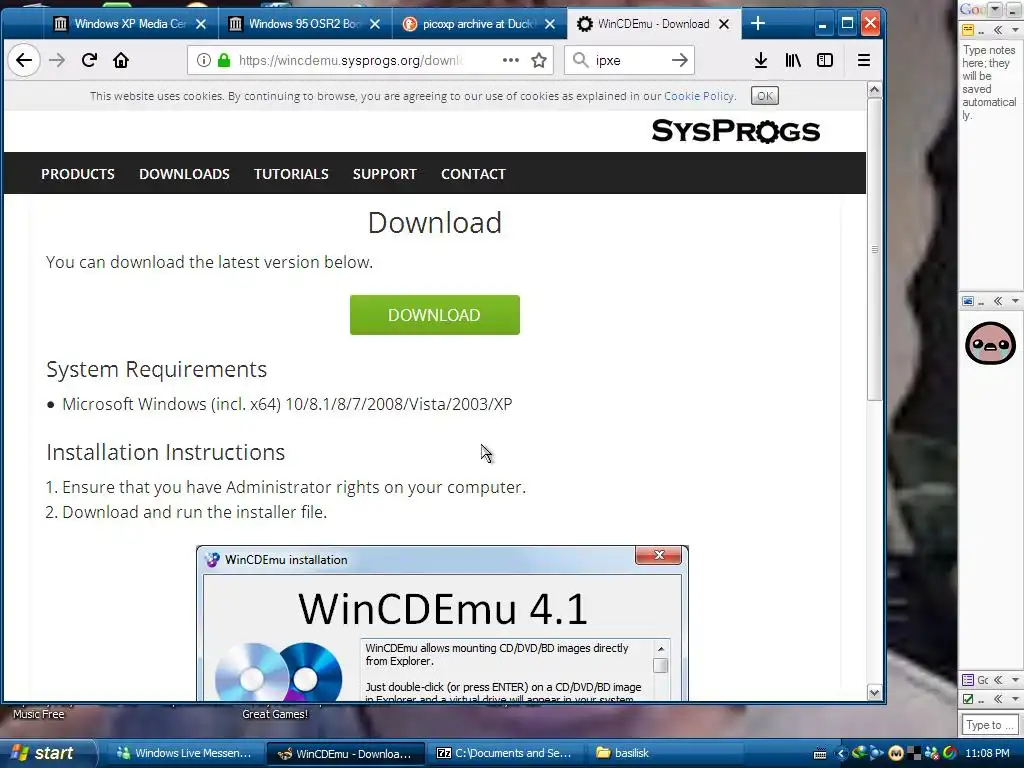Switch to Windows Live Messenger taskbar item
The image size is (1024, 768).
184,753
